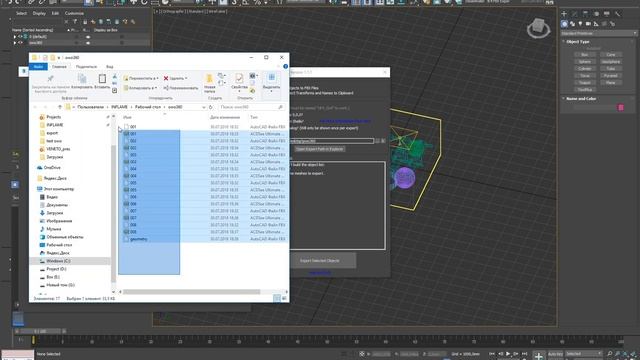640x360 pixels.
Task: Open the Select (Выделить) ribbon dropdown
Action: click(x=271, y=82)
